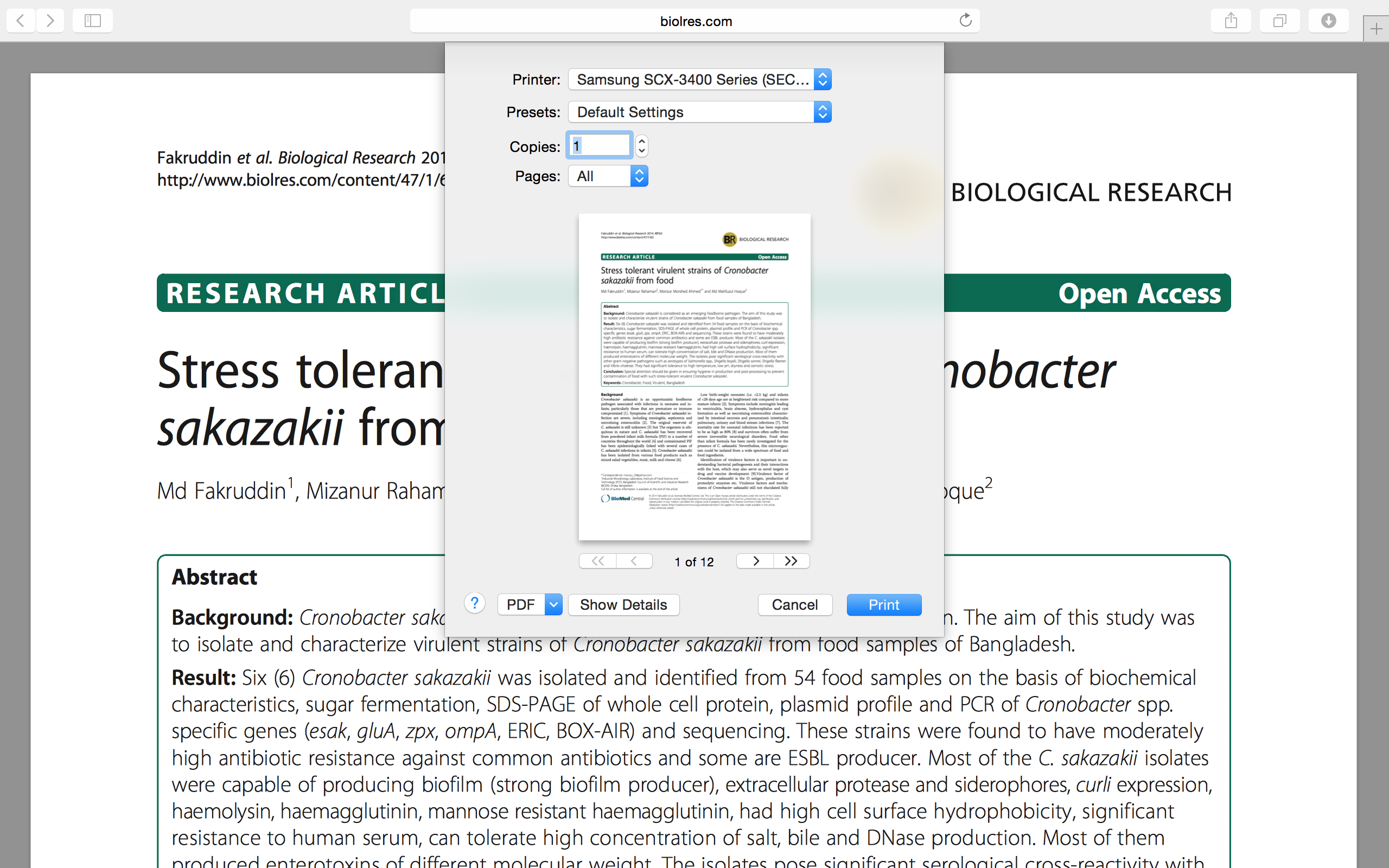Open the Share toolbar icon
The height and width of the screenshot is (868, 1389).
click(1231, 21)
